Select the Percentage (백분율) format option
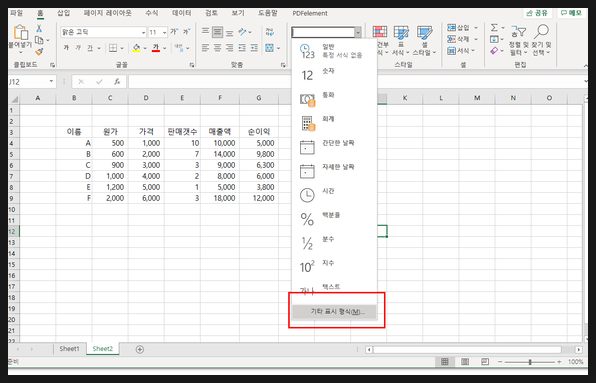The width and height of the screenshot is (596, 383). (334, 219)
